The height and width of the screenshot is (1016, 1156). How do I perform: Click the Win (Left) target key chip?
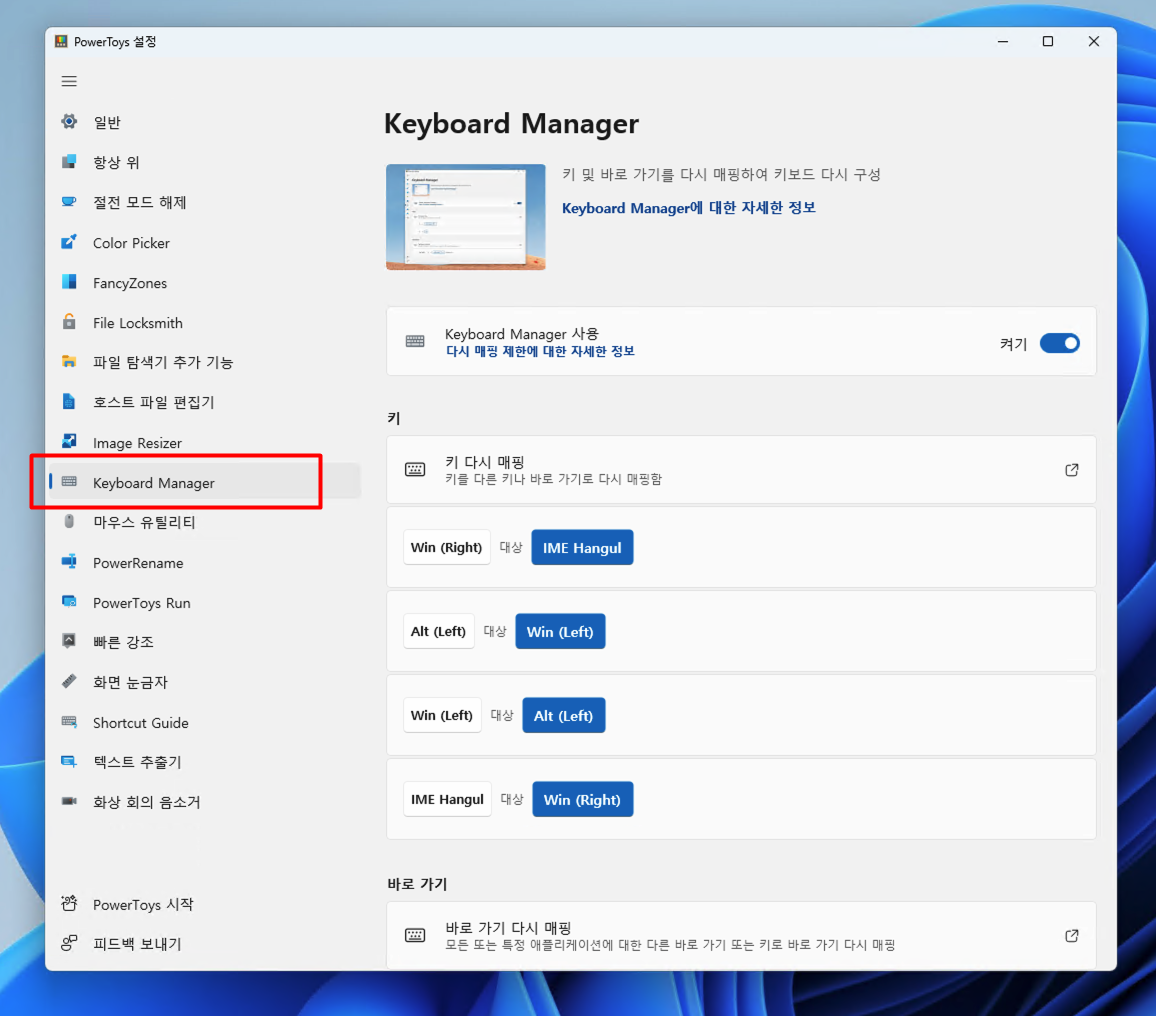pos(560,632)
